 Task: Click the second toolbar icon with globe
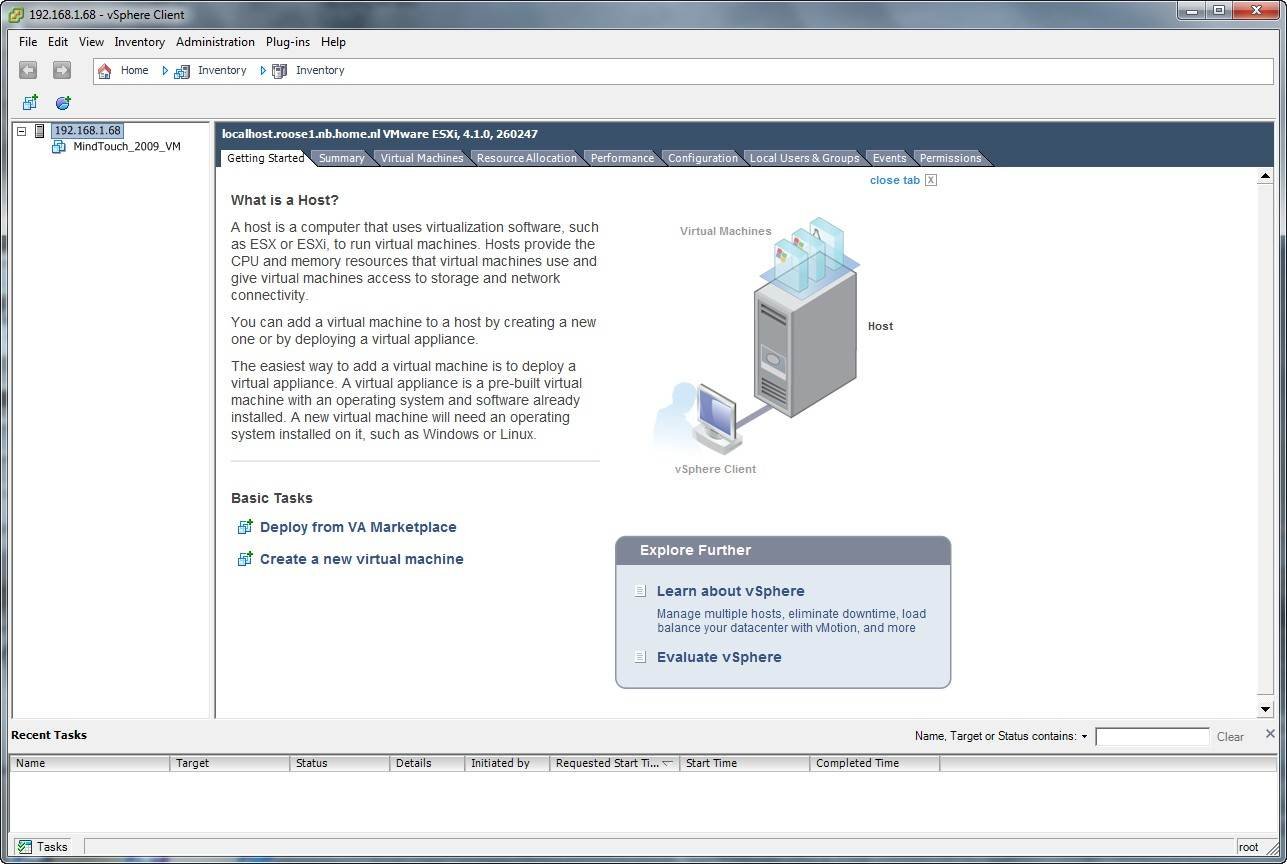click(63, 103)
